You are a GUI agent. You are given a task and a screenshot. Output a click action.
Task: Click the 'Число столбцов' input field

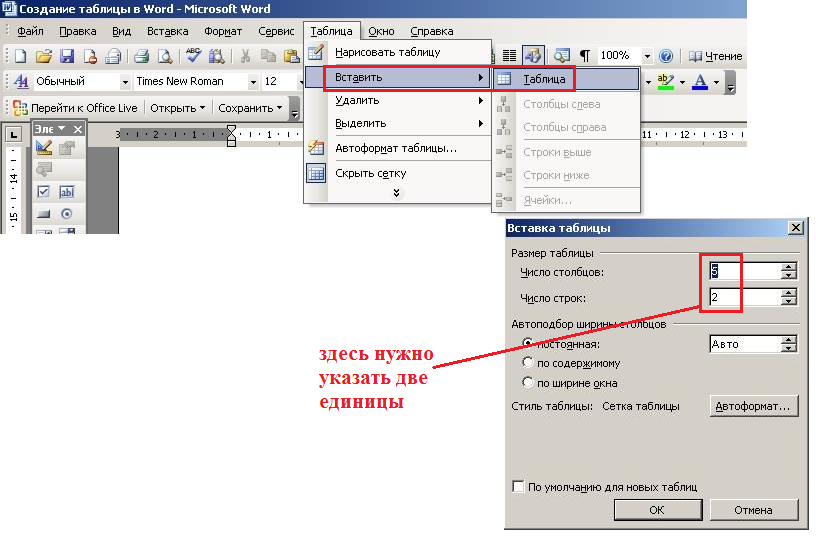point(744,271)
